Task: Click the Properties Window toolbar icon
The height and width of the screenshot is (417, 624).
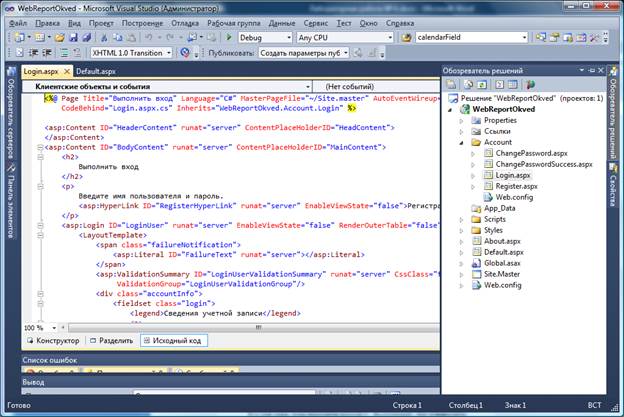Action: click(554, 38)
